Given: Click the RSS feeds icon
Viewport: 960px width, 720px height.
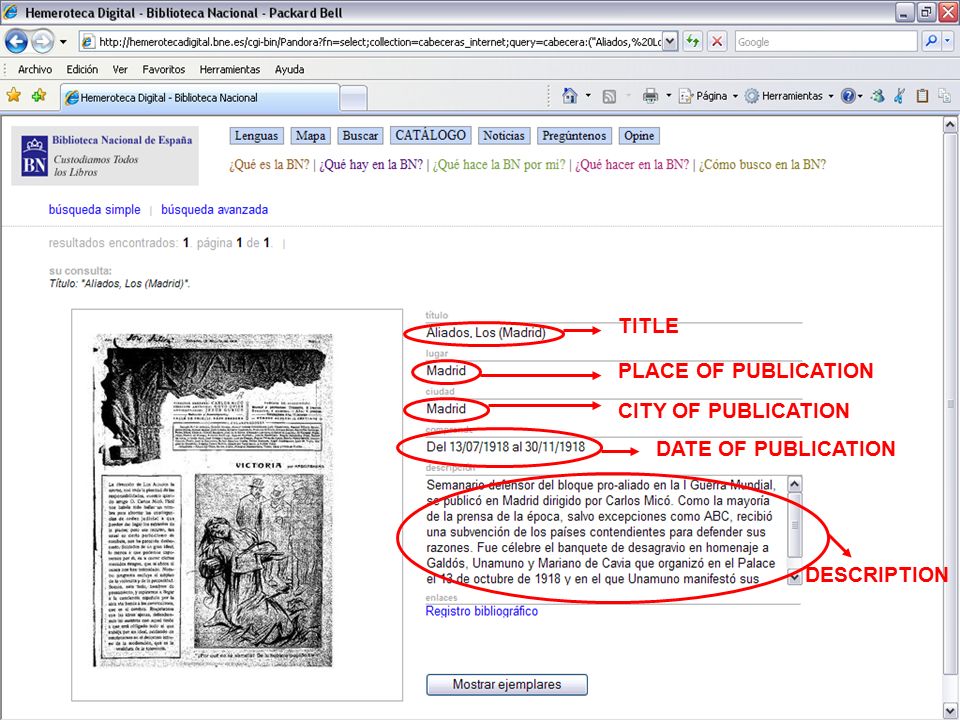Looking at the screenshot, I should pos(609,96).
